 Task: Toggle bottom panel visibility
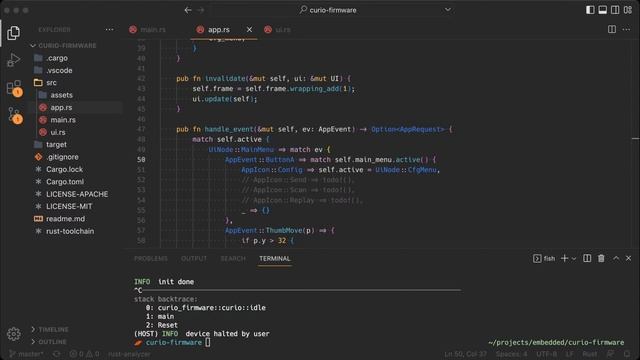602,10
